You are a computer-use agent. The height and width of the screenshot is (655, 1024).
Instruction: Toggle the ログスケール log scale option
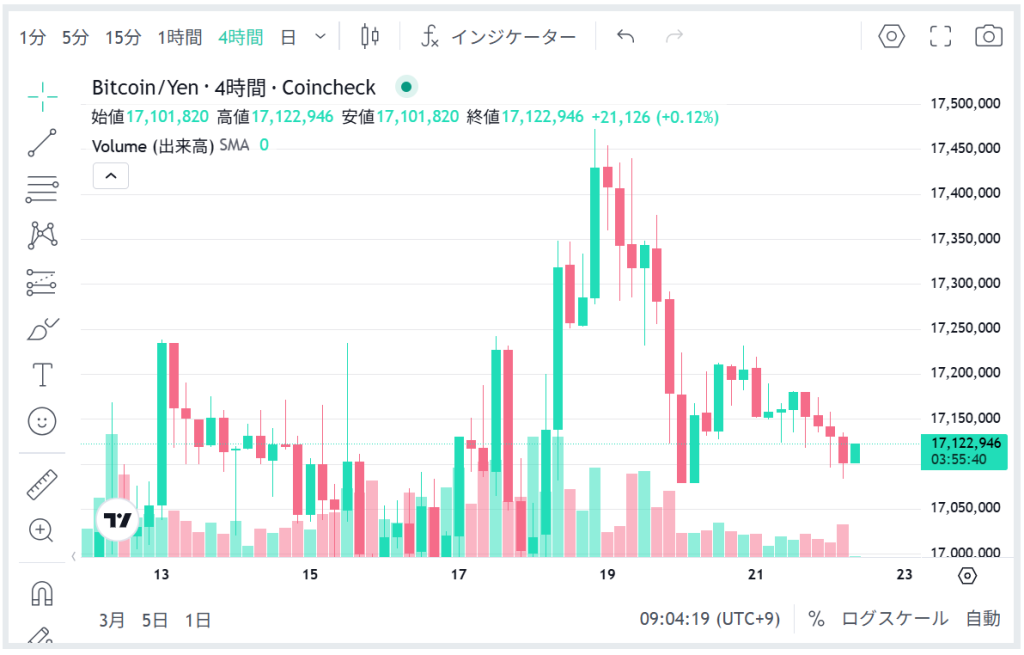point(894,619)
